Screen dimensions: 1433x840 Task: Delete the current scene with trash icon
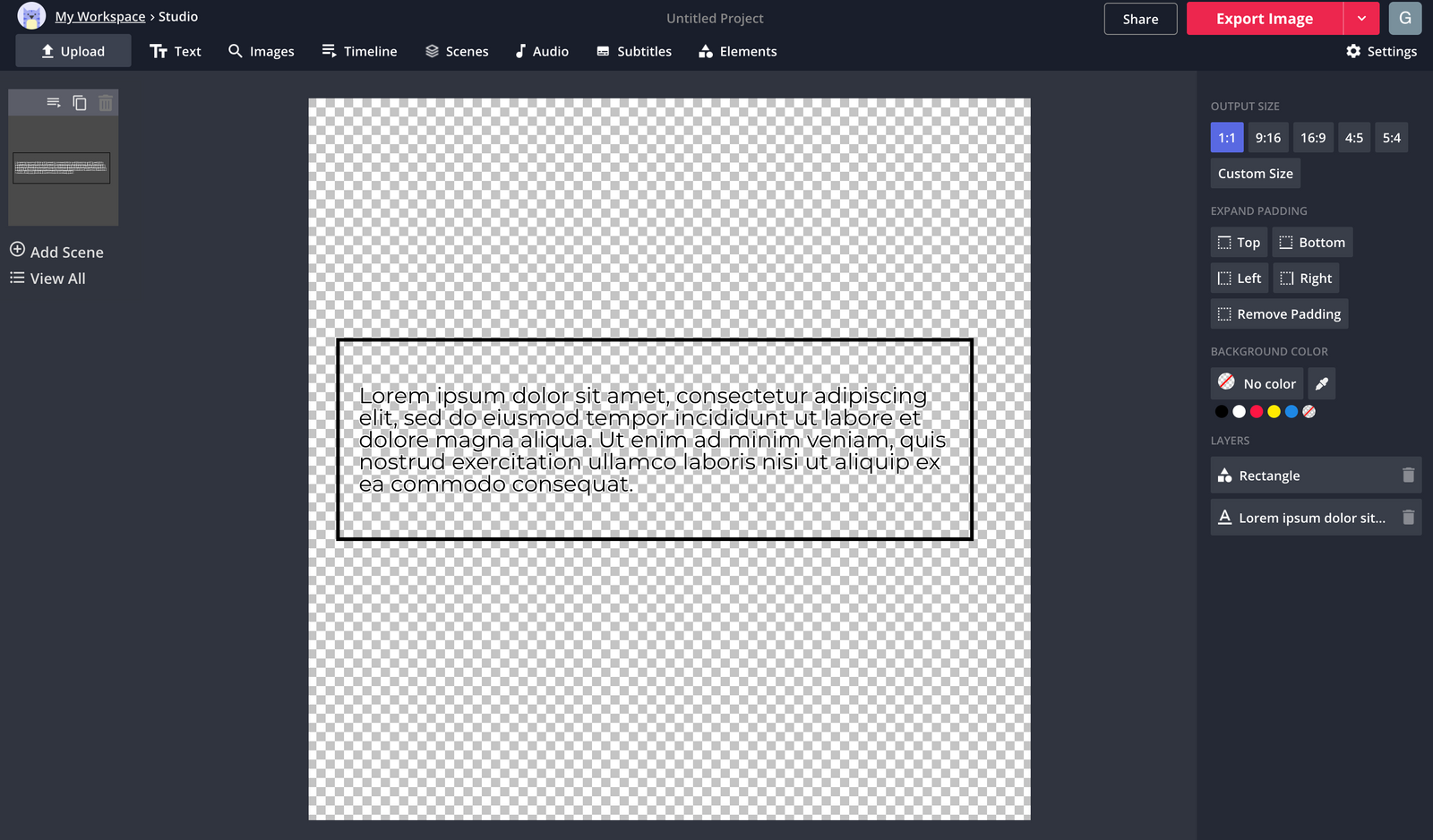coord(105,102)
